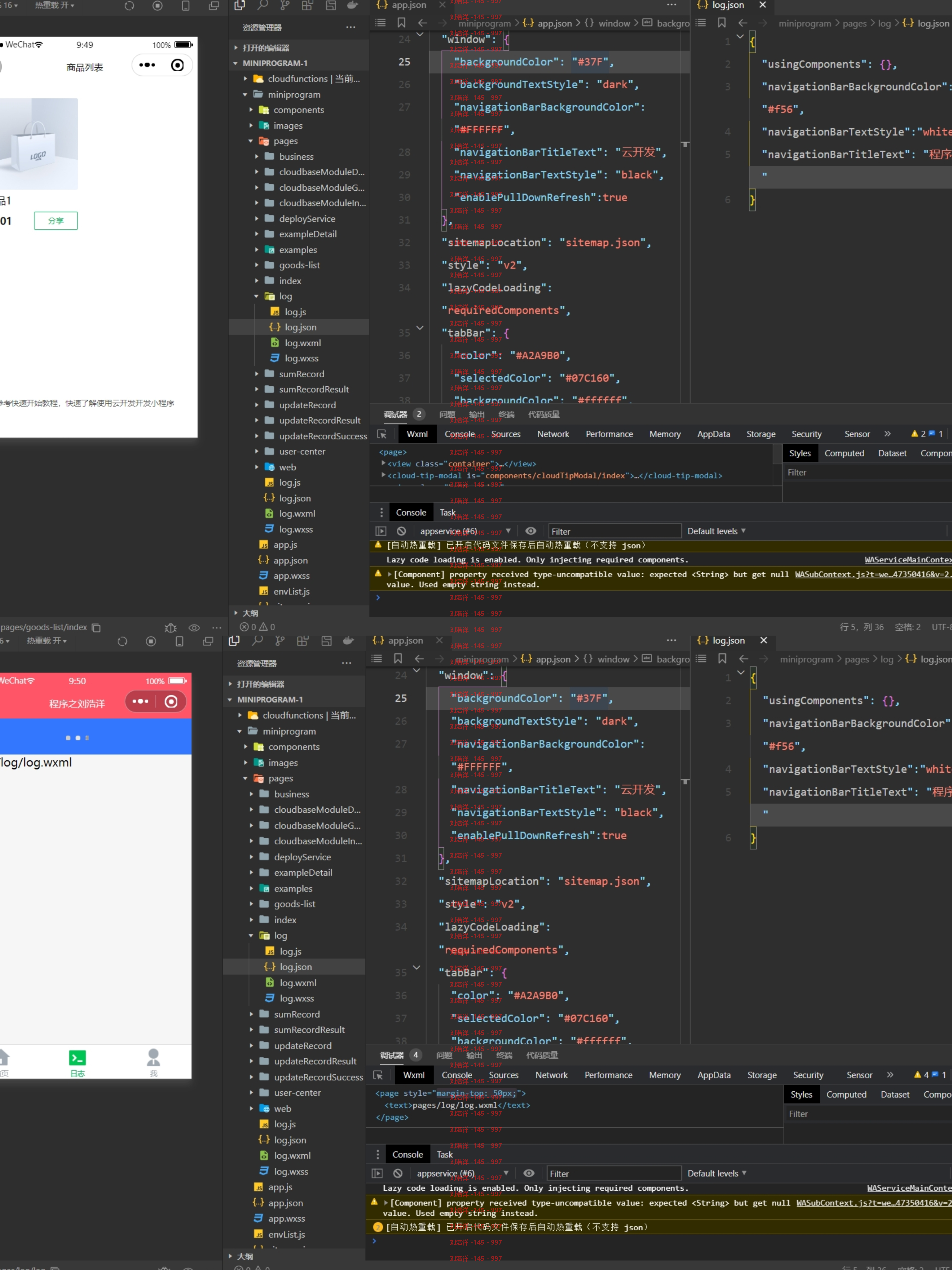This screenshot has width=952, height=1270.
Task: Open Dataset tab in lower styles pane
Action: point(895,1094)
